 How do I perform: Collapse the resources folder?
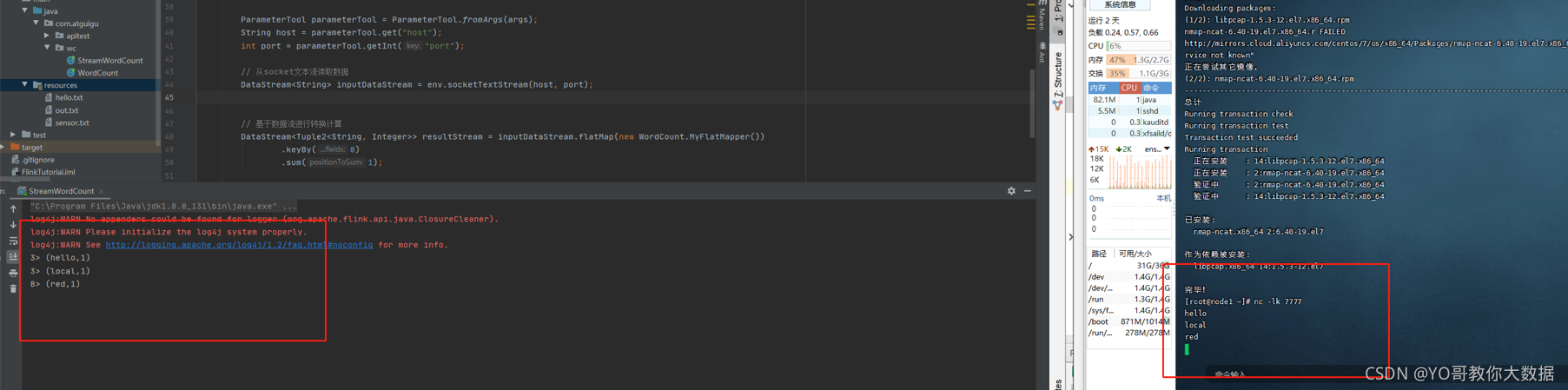point(24,85)
